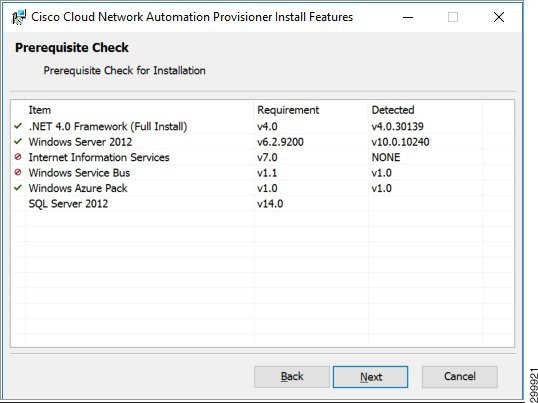Screen dimensions: 538x403
Task: Click detected value v10.0.10240
Action: point(400,142)
